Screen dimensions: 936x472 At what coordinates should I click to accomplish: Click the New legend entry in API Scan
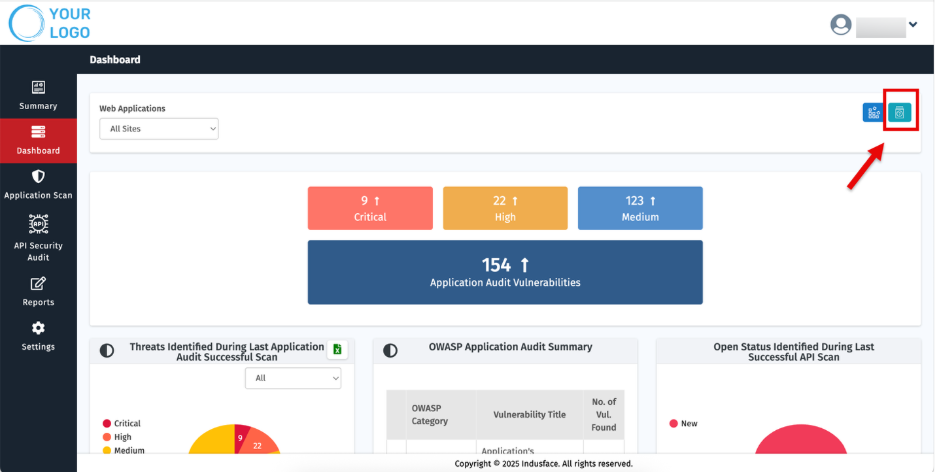click(x=683, y=424)
